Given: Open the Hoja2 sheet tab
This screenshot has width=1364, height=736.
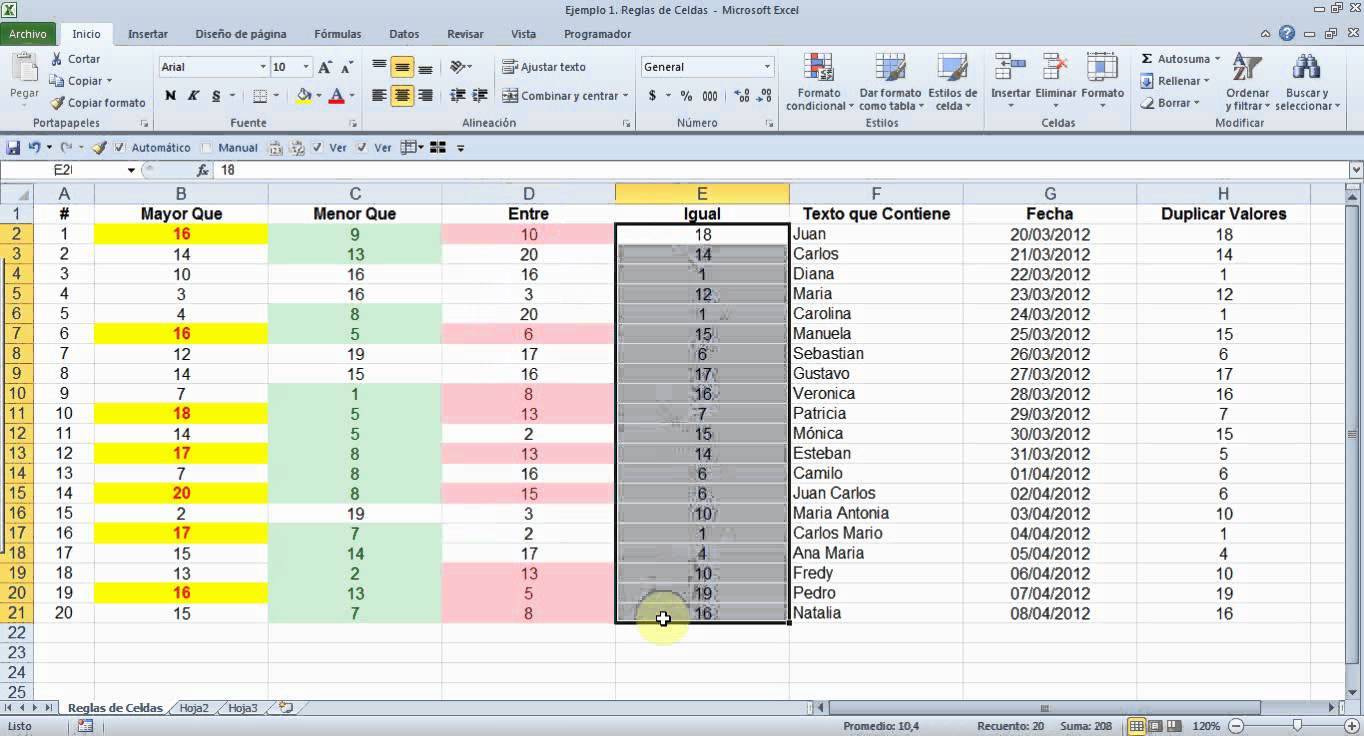Looking at the screenshot, I should pyautogui.click(x=194, y=708).
